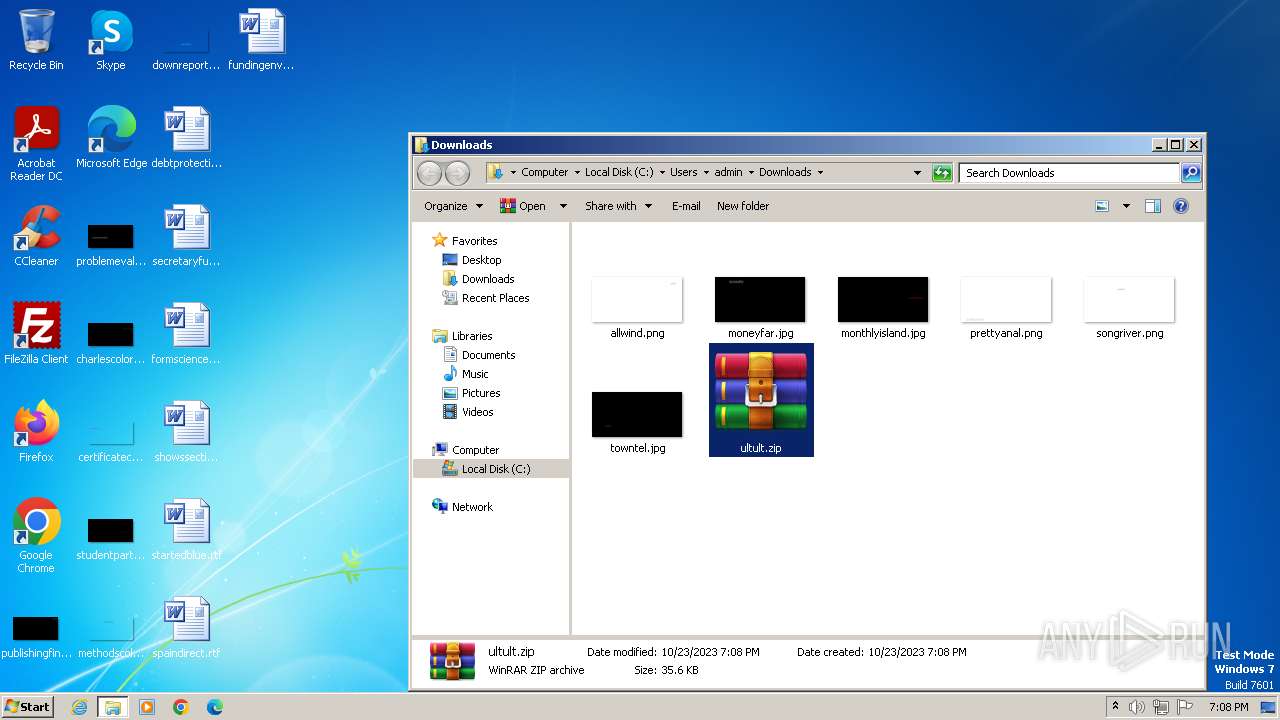1280x720 pixels.
Task: Open the Windows Start menu
Action: [27, 707]
